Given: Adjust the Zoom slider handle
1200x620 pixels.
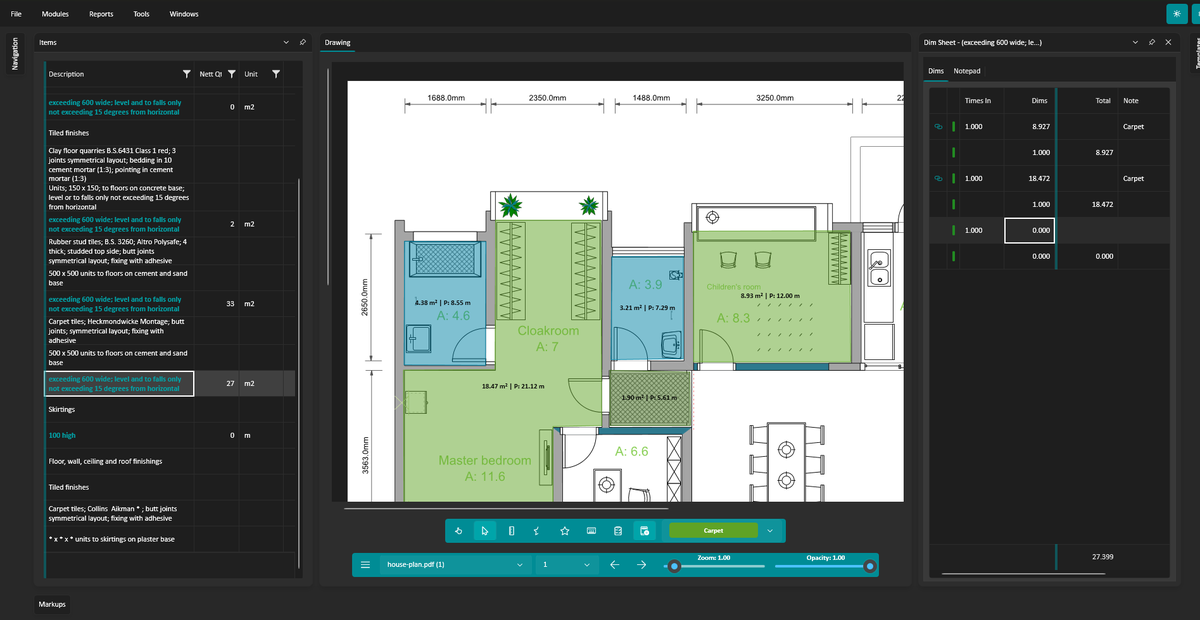Looking at the screenshot, I should [x=675, y=566].
